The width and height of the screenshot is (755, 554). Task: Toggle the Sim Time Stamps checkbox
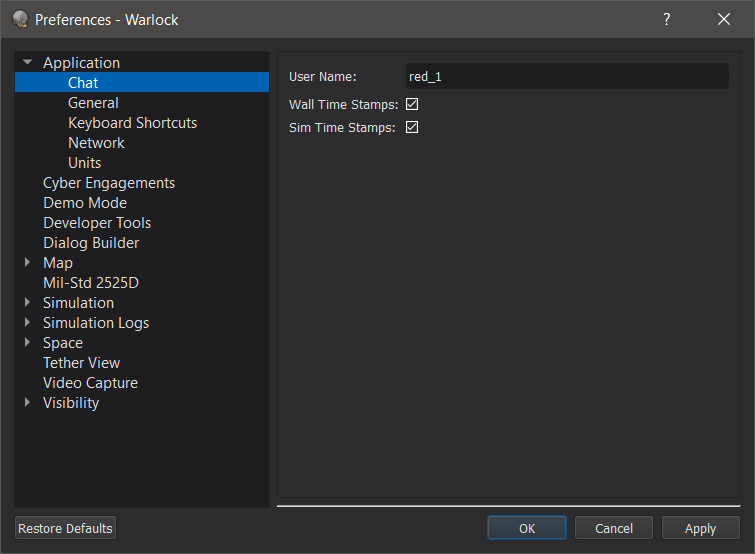click(x=412, y=127)
